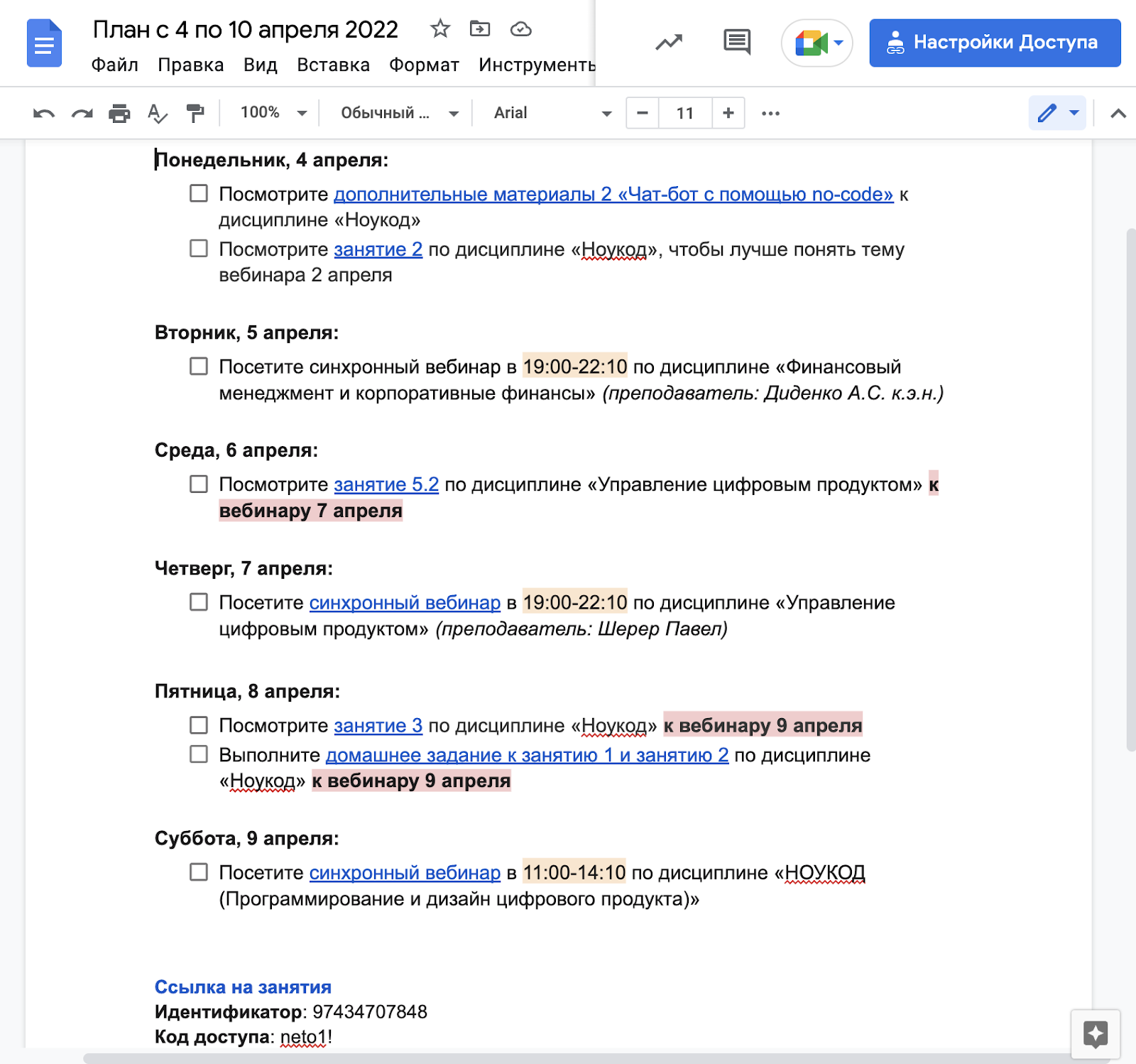Open the Вставка menu

coord(332,65)
